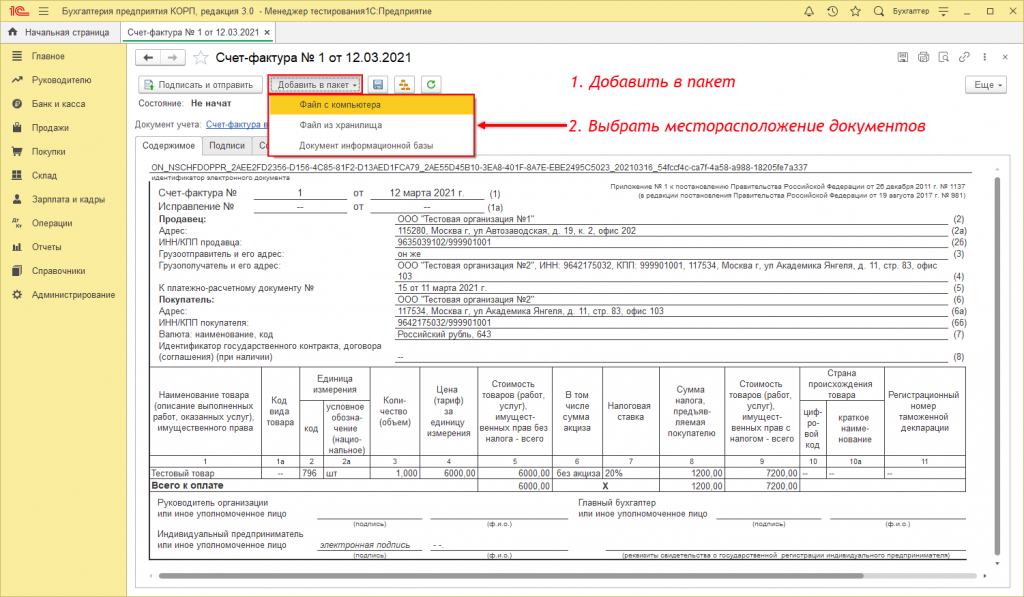Open notifications via the bell icon

pyautogui.click(x=810, y=11)
